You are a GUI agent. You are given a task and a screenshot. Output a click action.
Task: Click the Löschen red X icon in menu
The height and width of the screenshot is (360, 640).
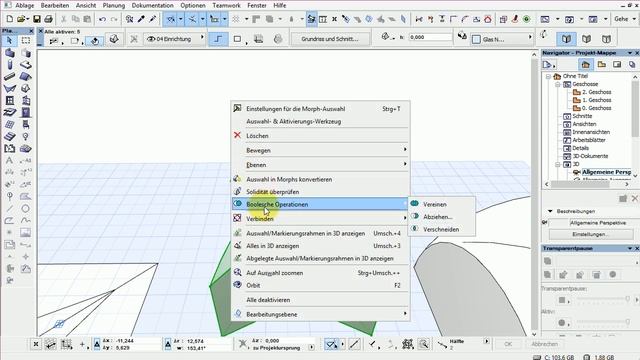[x=237, y=135]
